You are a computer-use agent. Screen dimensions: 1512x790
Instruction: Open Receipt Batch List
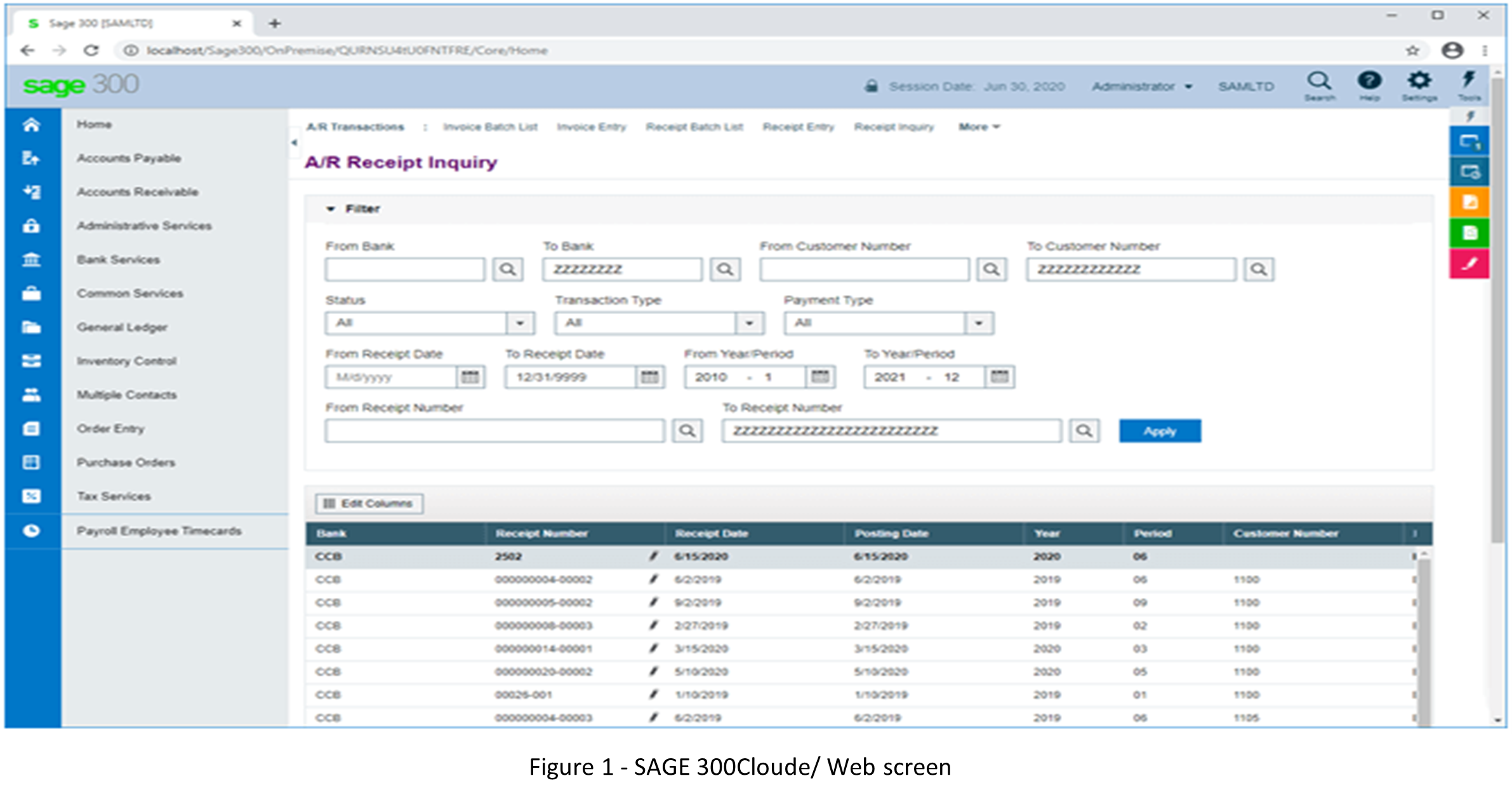[x=694, y=127]
